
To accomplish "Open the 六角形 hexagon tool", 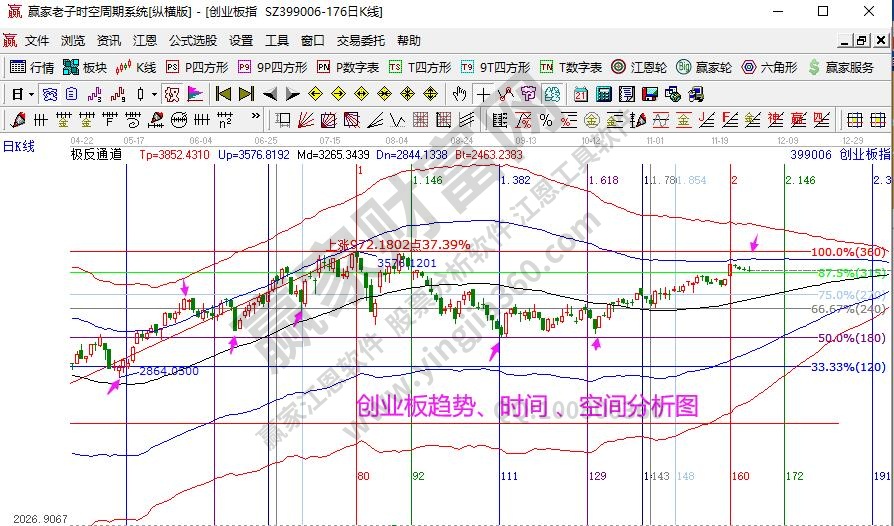I will pyautogui.click(x=768, y=67).
